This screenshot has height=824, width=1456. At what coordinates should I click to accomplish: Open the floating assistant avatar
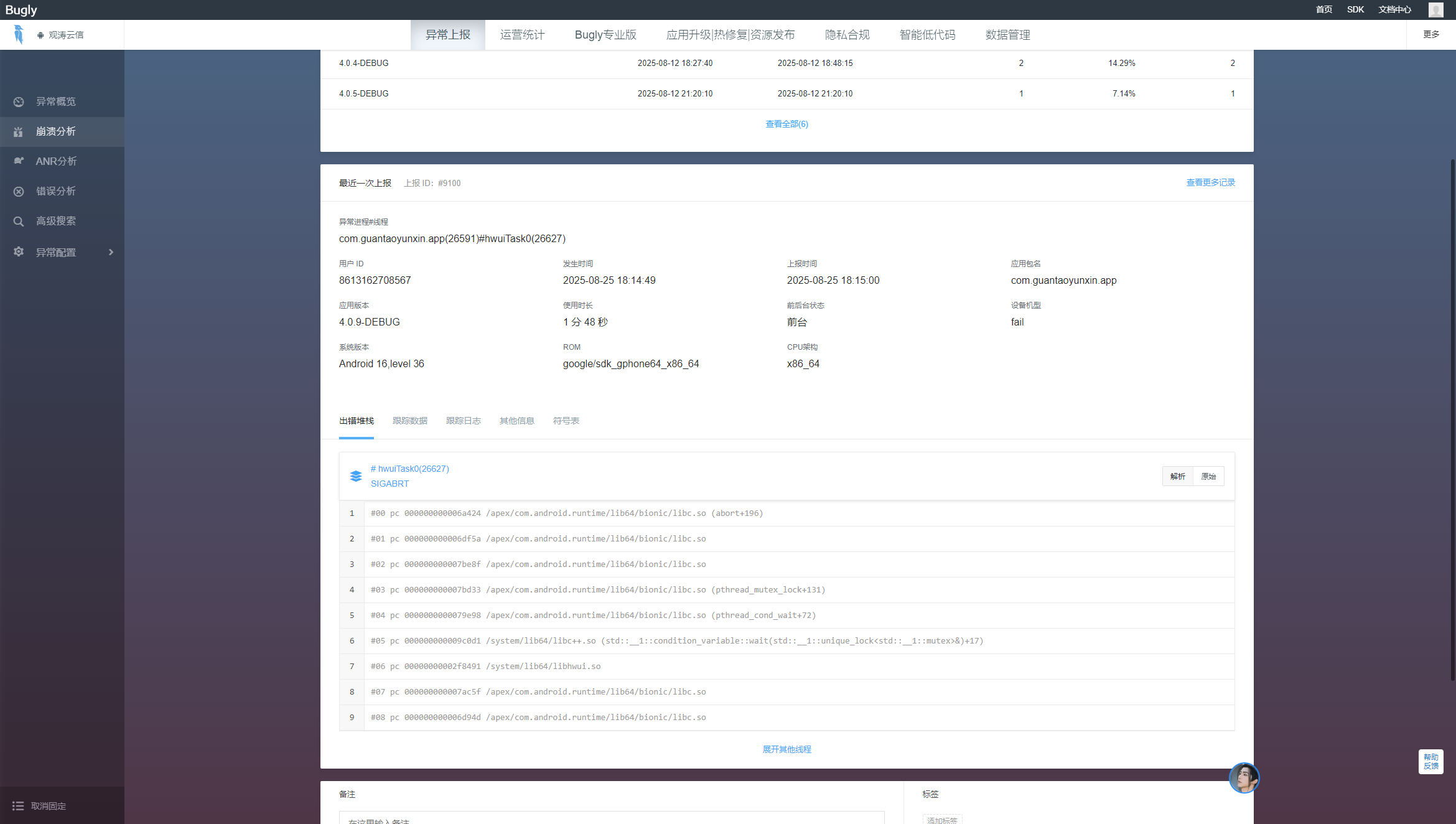click(x=1244, y=777)
